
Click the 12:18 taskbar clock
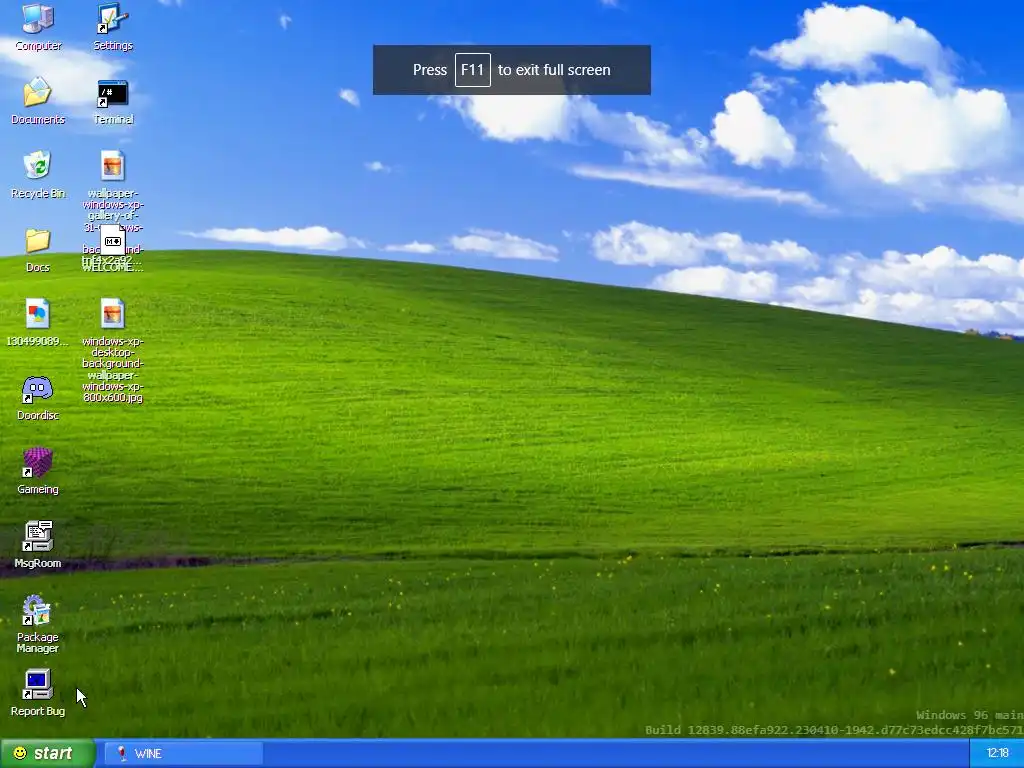click(997, 754)
